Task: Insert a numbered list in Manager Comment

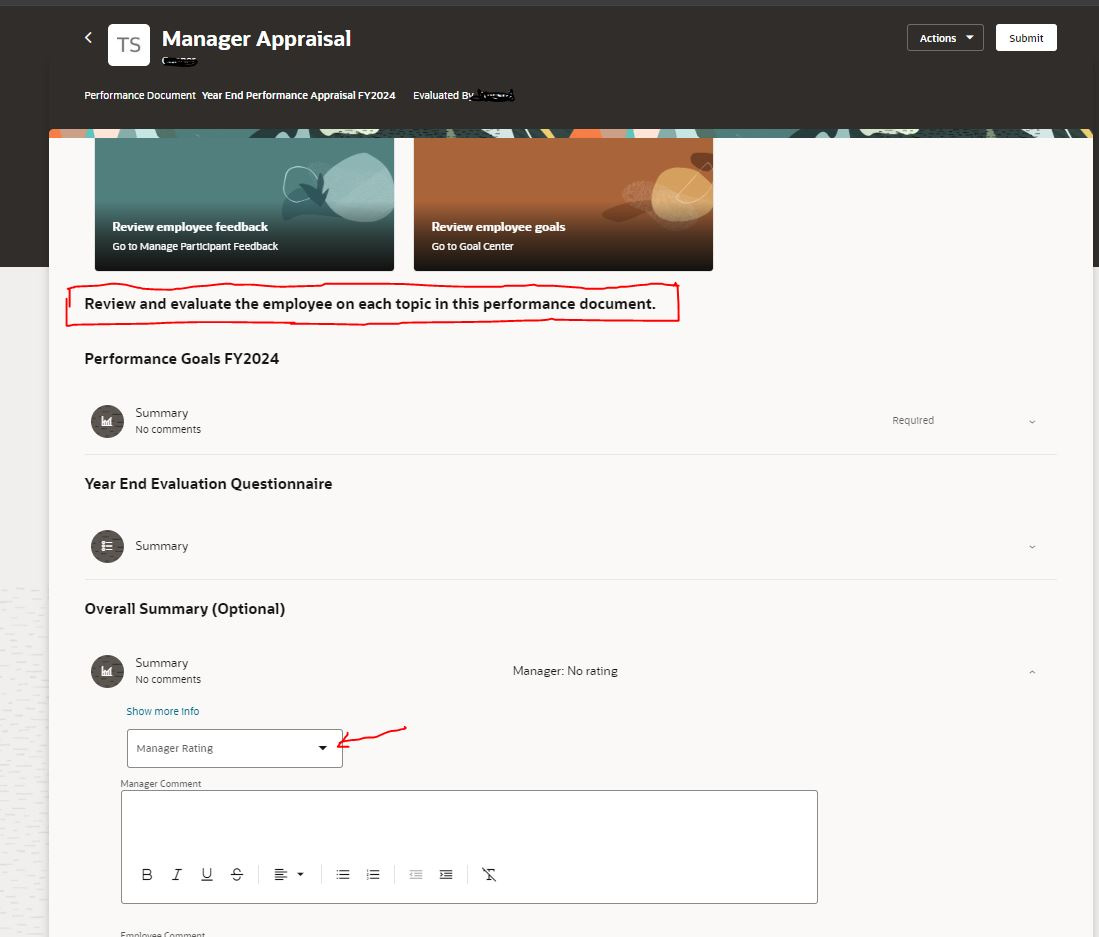Action: pos(373,874)
